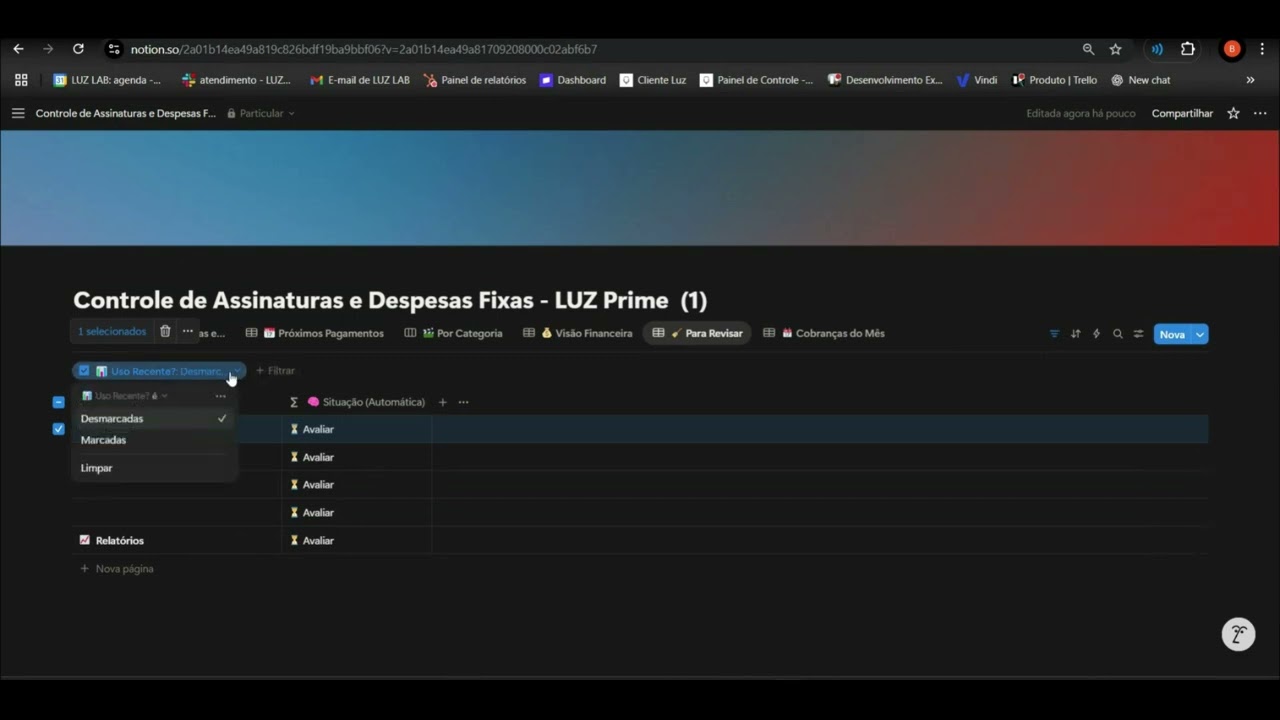Switch to the Por Categoria tab

click(x=453, y=333)
